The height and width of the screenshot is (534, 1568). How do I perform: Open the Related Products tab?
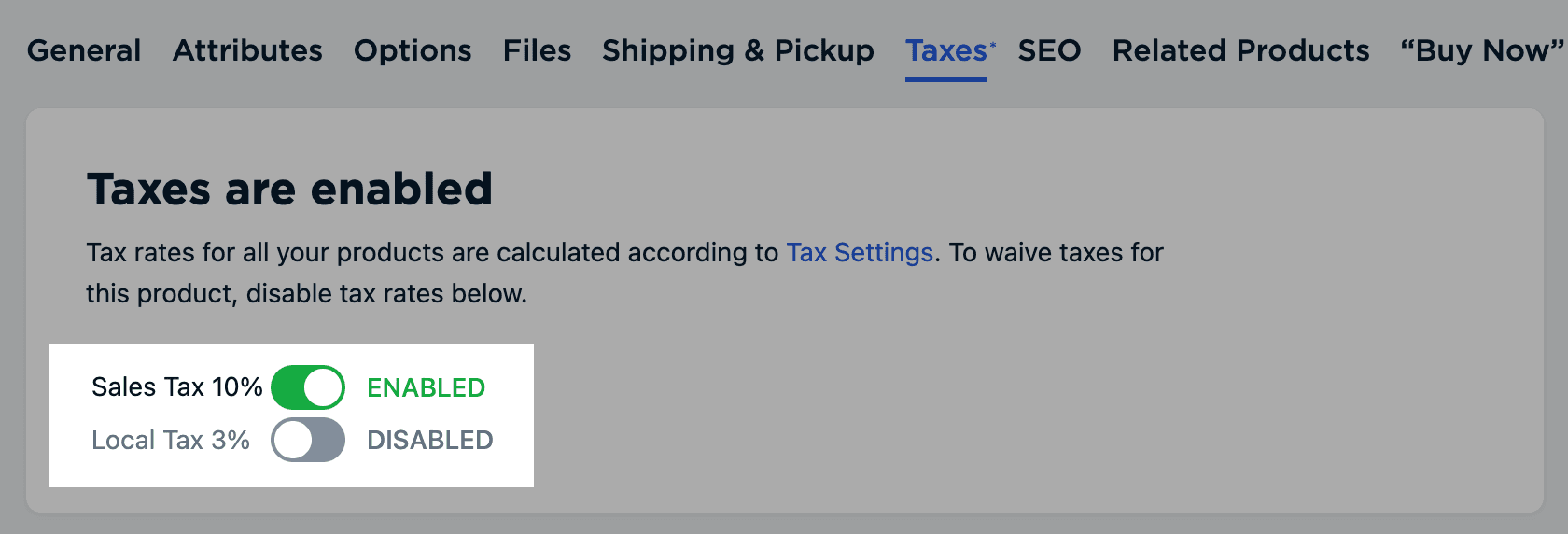[1240, 50]
